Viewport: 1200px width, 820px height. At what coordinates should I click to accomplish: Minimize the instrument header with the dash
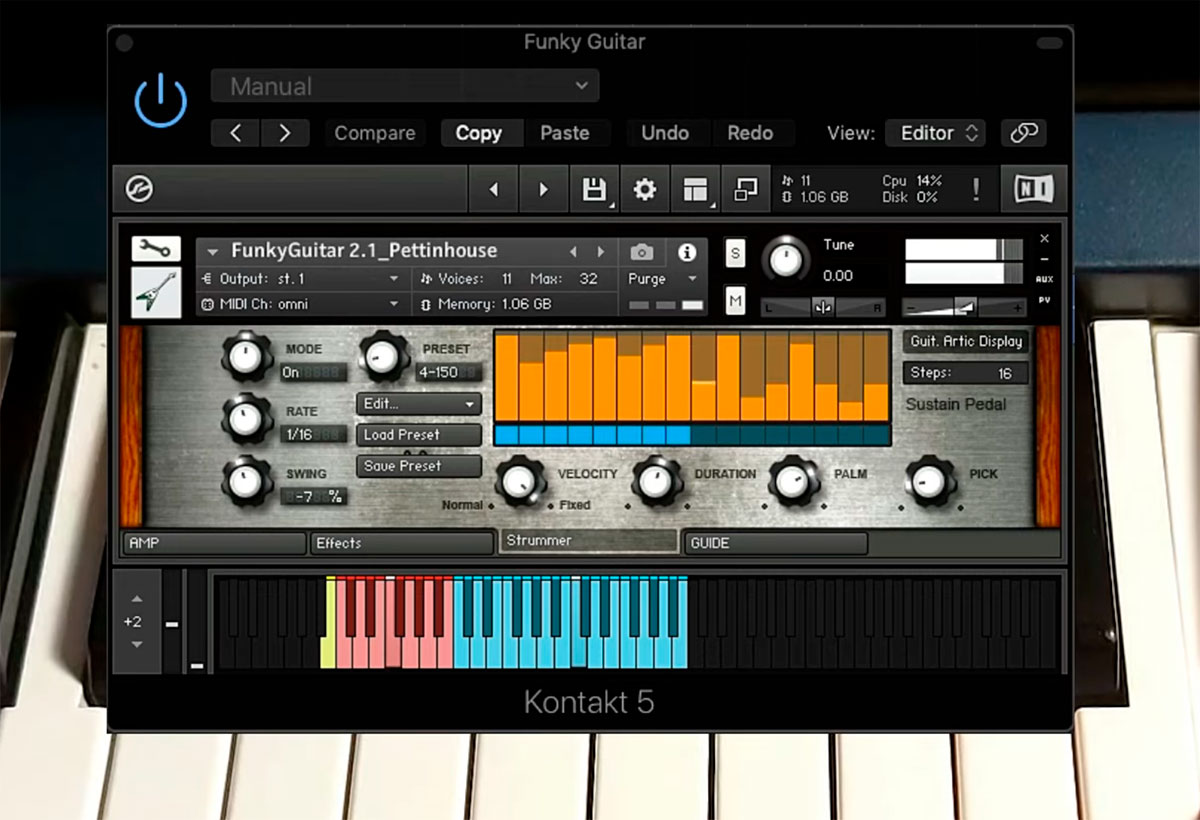point(1044,260)
